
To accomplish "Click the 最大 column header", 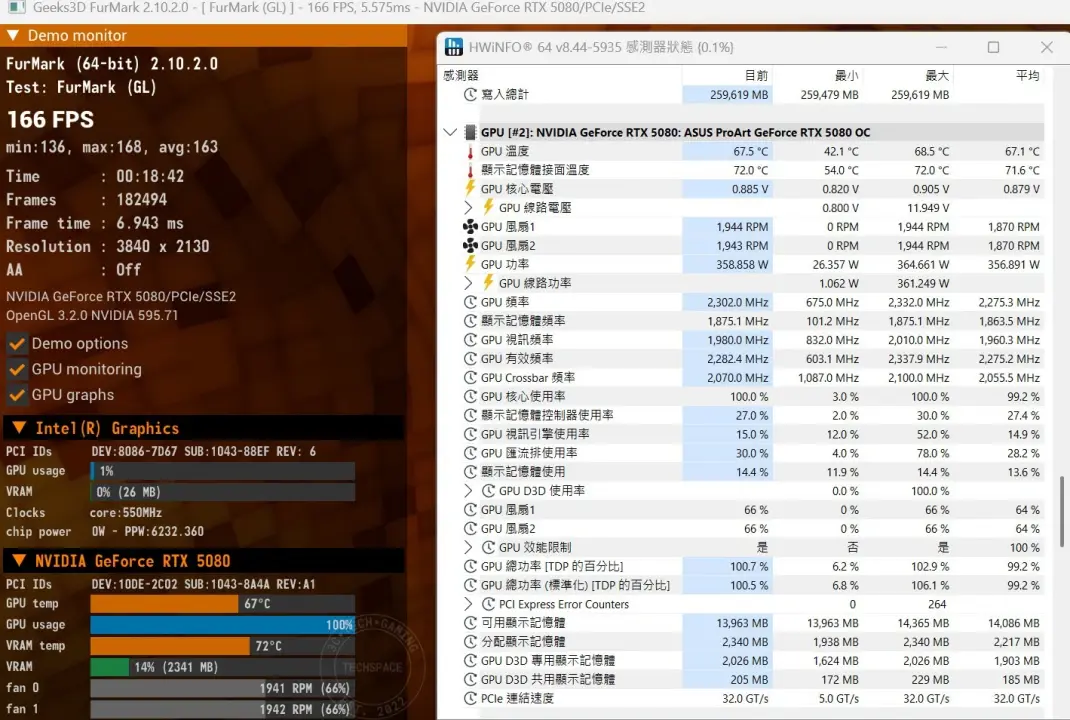I will [x=937, y=75].
